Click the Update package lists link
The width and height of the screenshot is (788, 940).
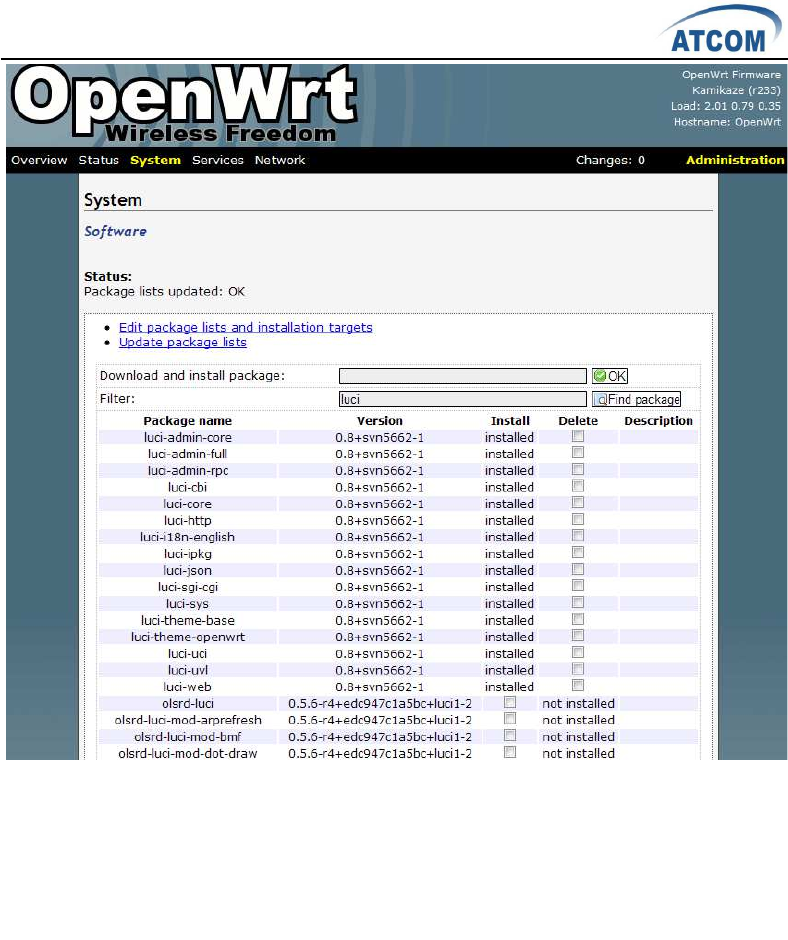point(182,342)
